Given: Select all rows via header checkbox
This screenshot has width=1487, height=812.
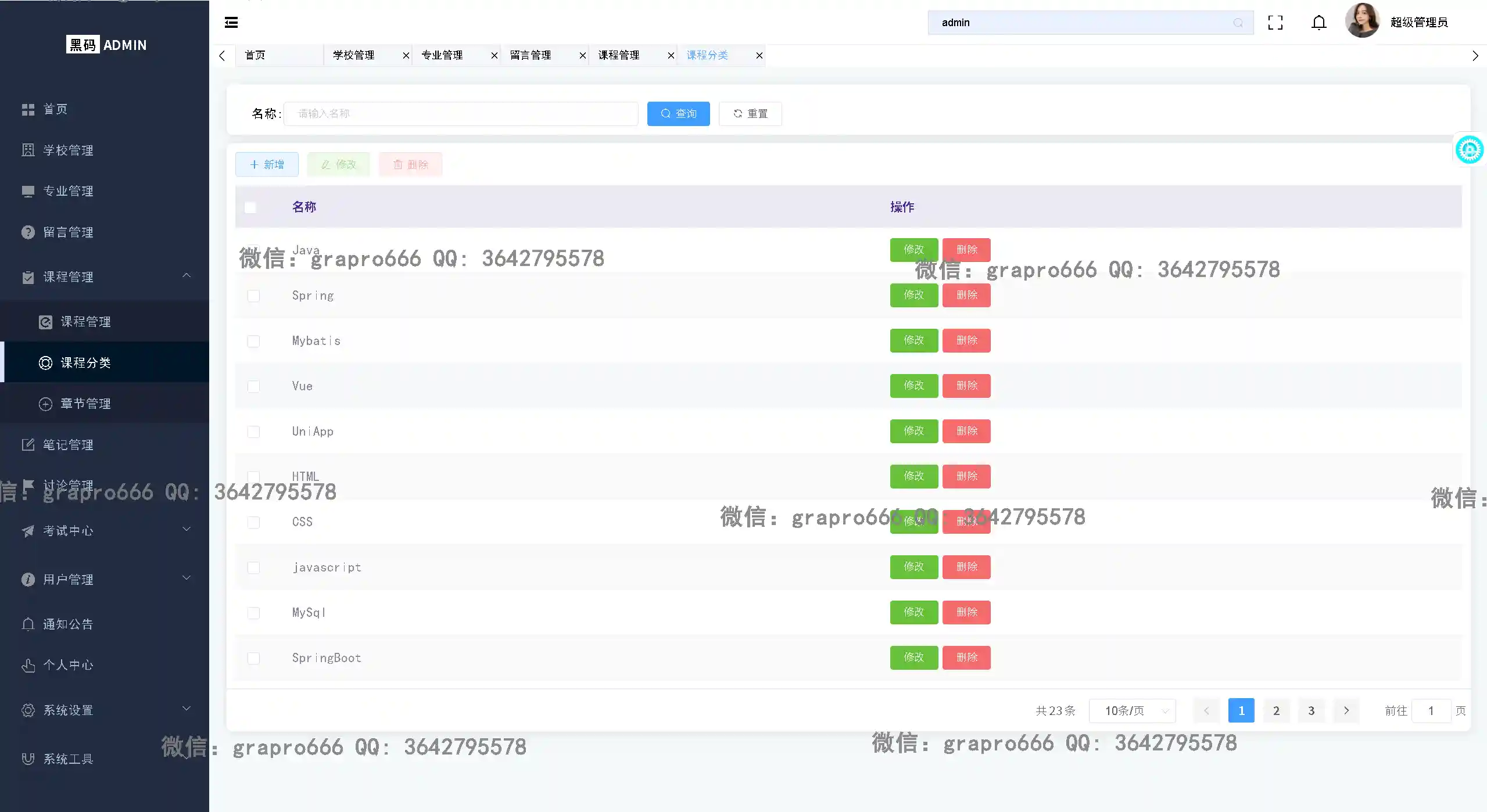Looking at the screenshot, I should tap(250, 207).
